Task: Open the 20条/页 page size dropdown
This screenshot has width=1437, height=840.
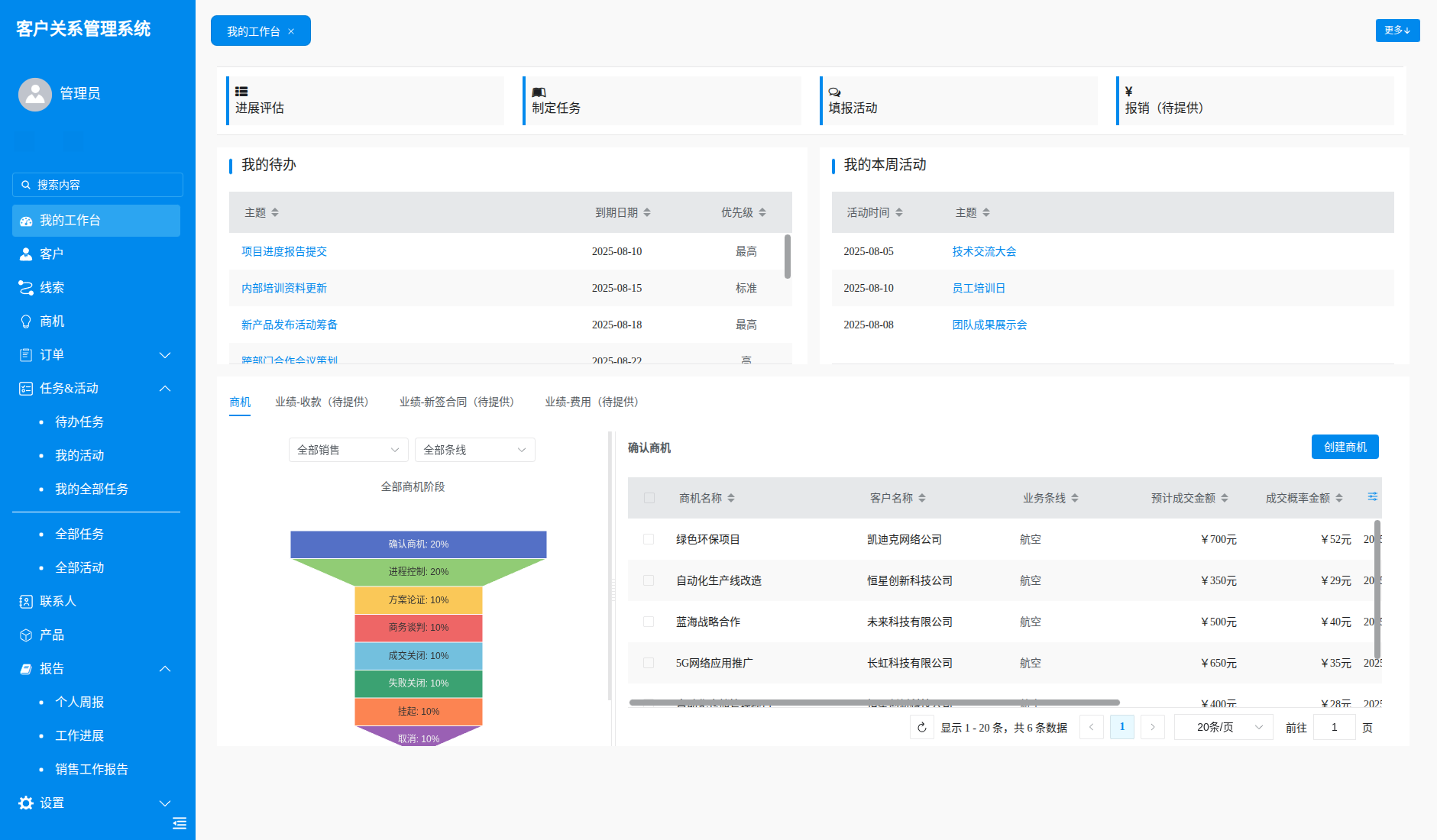Action: pos(1224,727)
